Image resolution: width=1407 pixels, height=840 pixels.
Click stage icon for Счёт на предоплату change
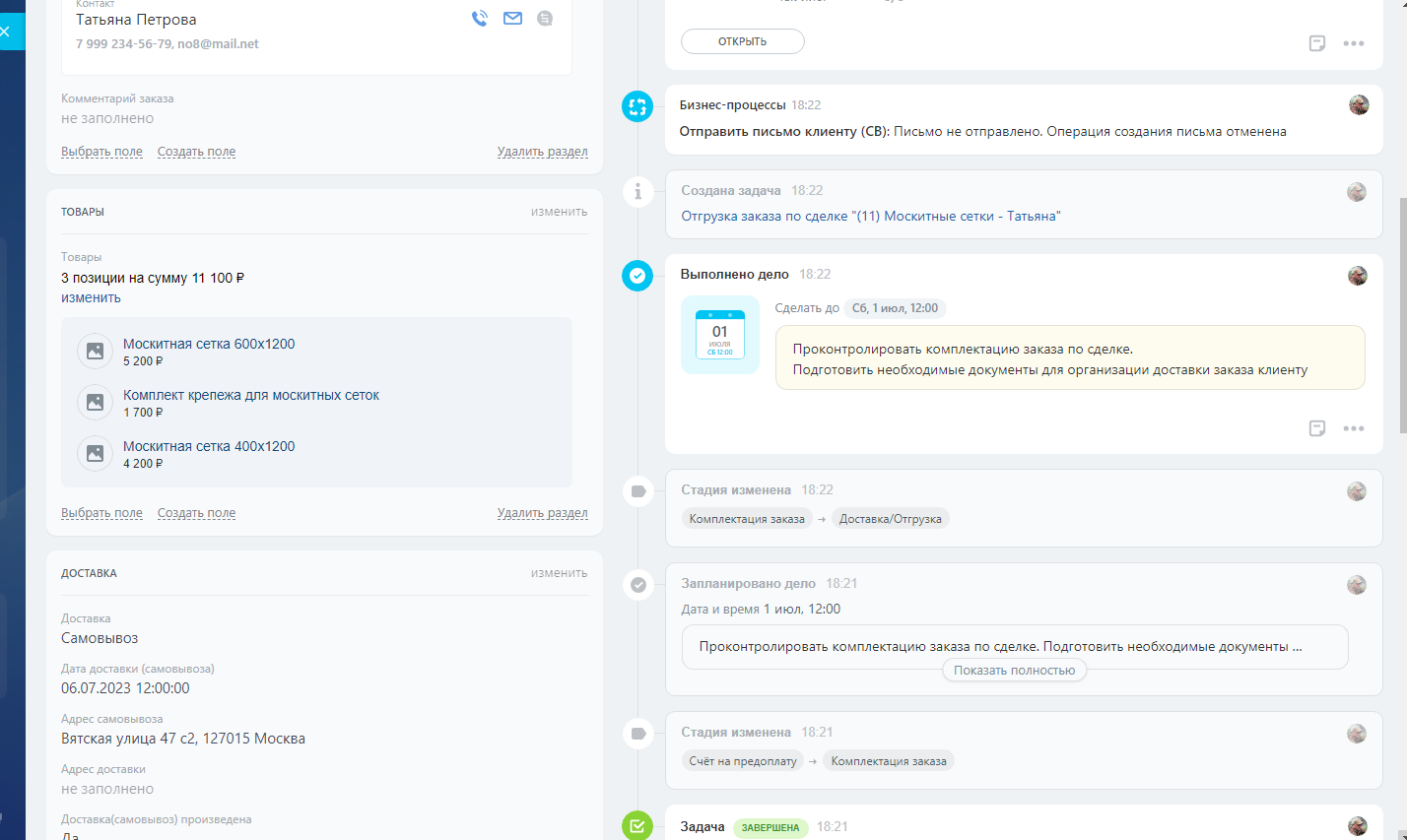[637, 733]
